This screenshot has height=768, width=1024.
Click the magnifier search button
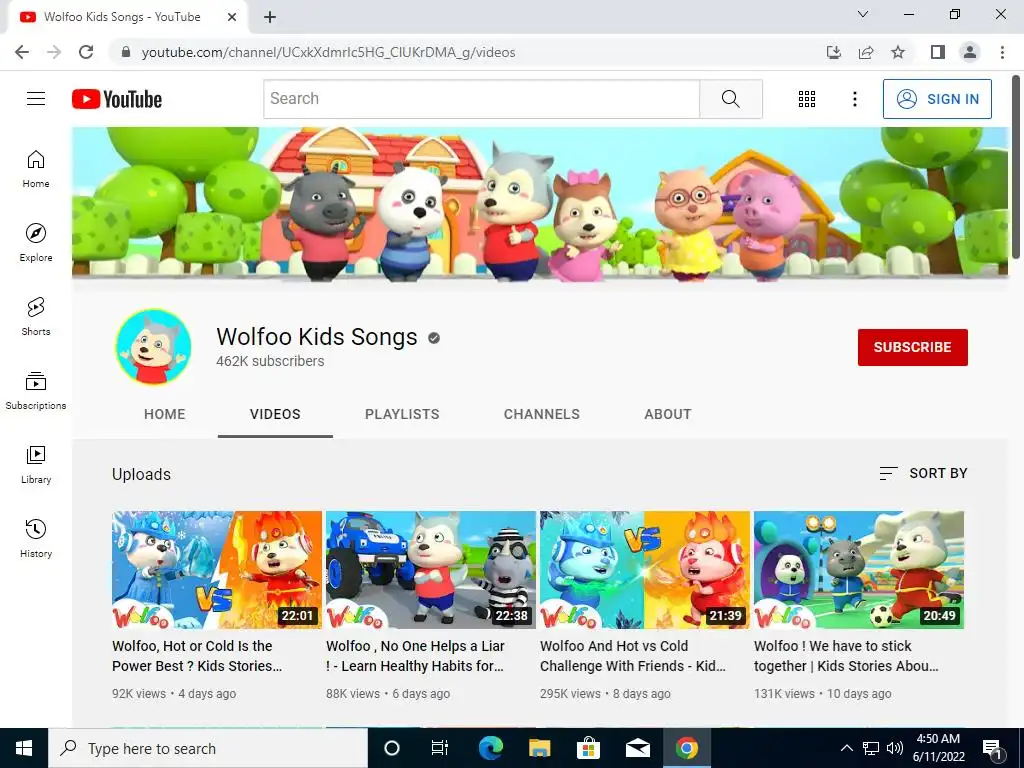click(x=731, y=99)
